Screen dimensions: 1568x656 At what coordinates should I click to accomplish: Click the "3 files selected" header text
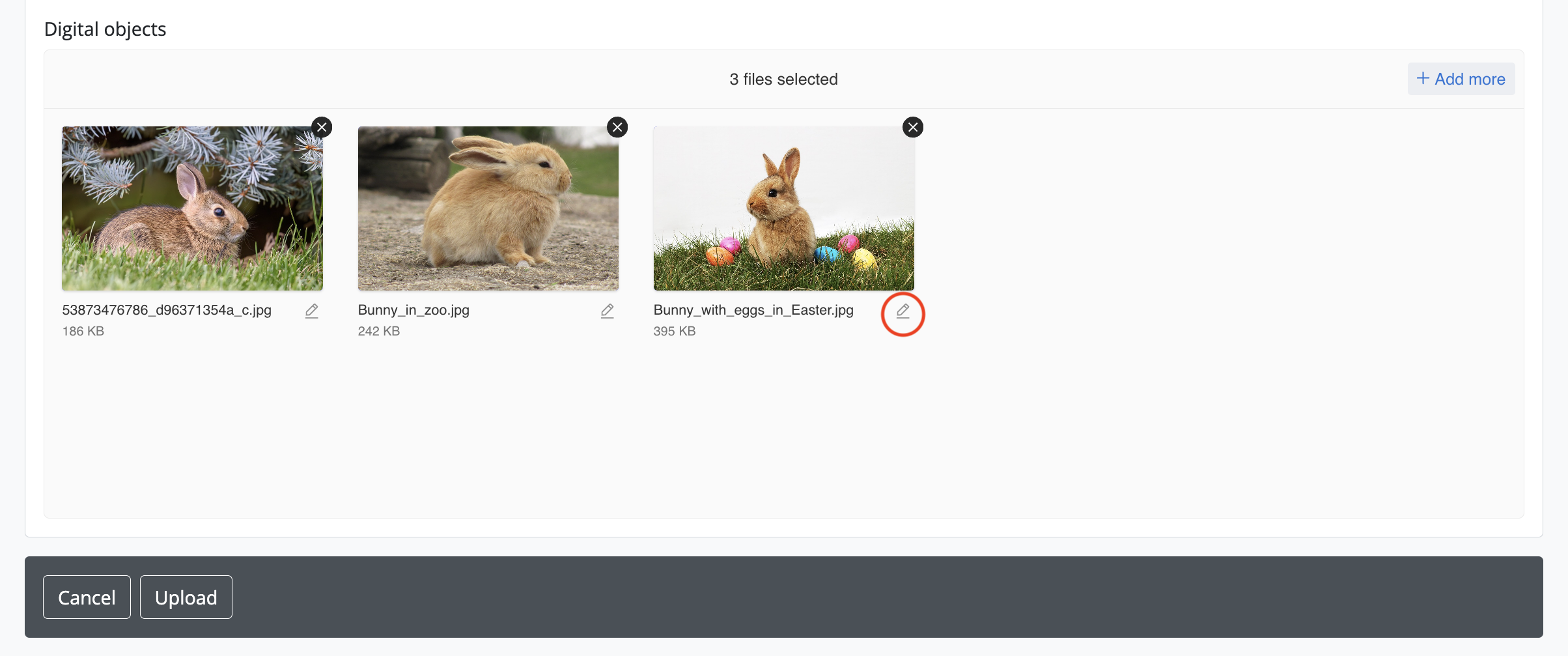coord(783,79)
